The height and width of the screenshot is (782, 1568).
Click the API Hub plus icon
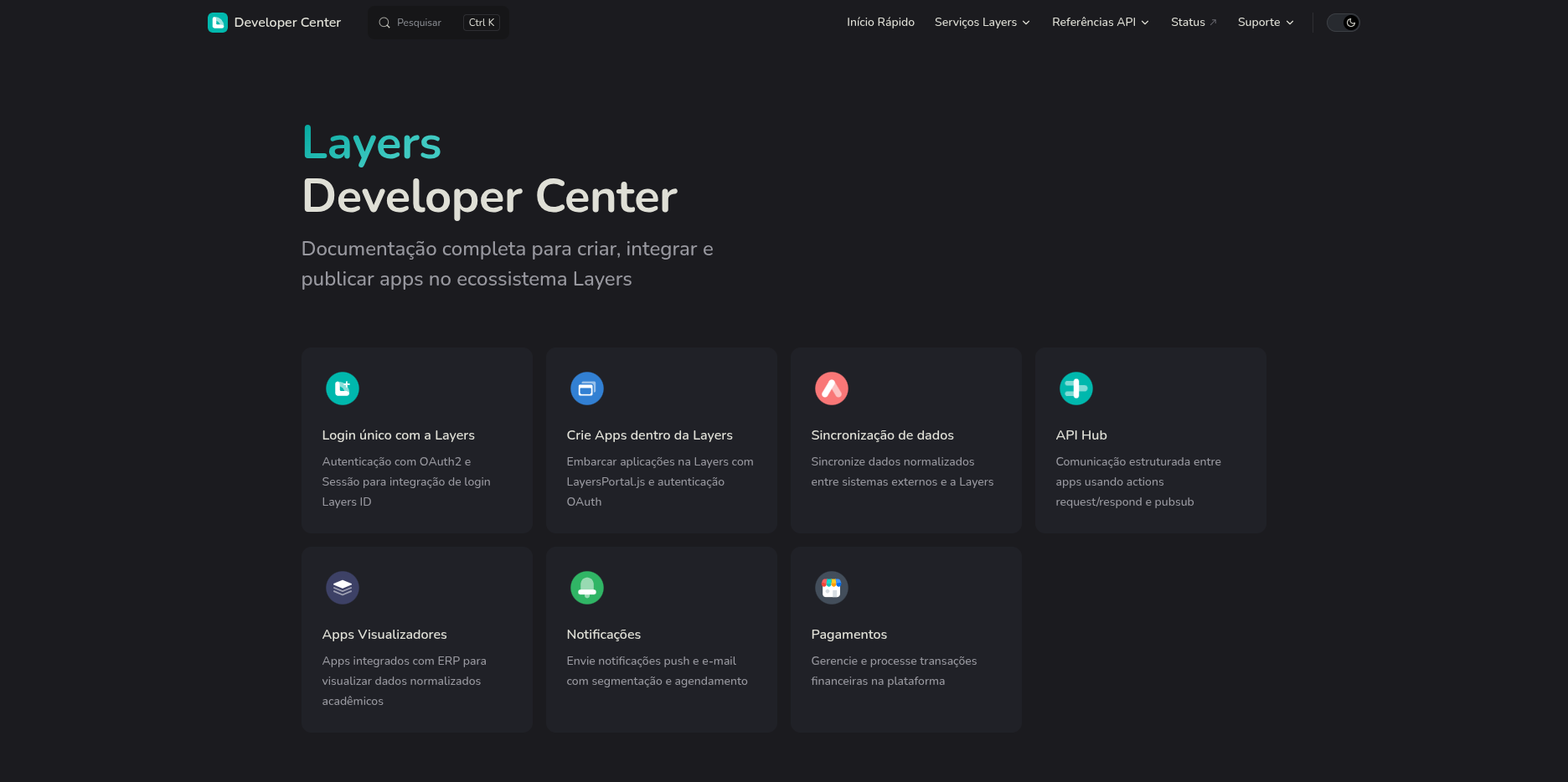1075,388
